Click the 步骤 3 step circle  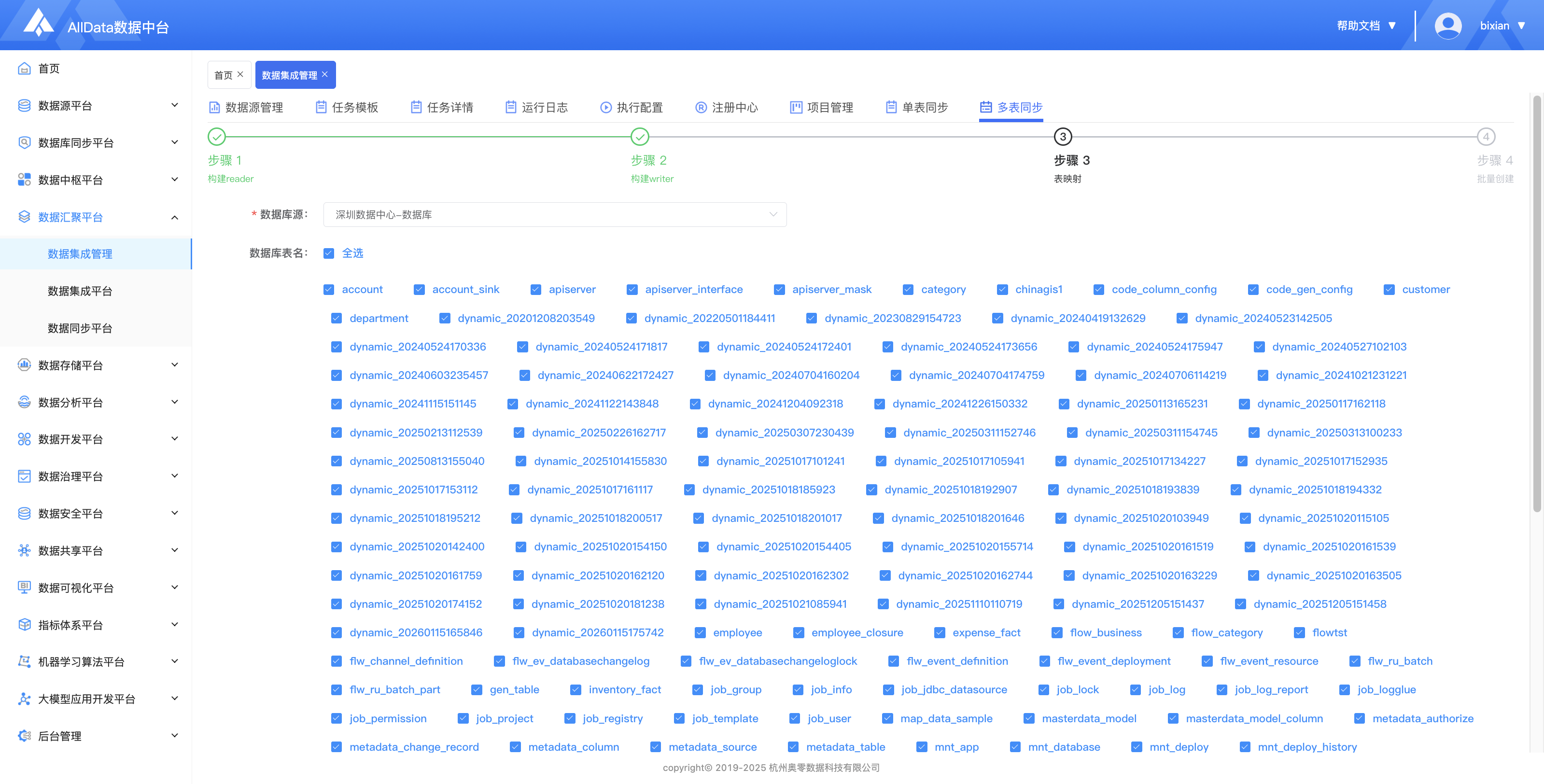click(1063, 137)
